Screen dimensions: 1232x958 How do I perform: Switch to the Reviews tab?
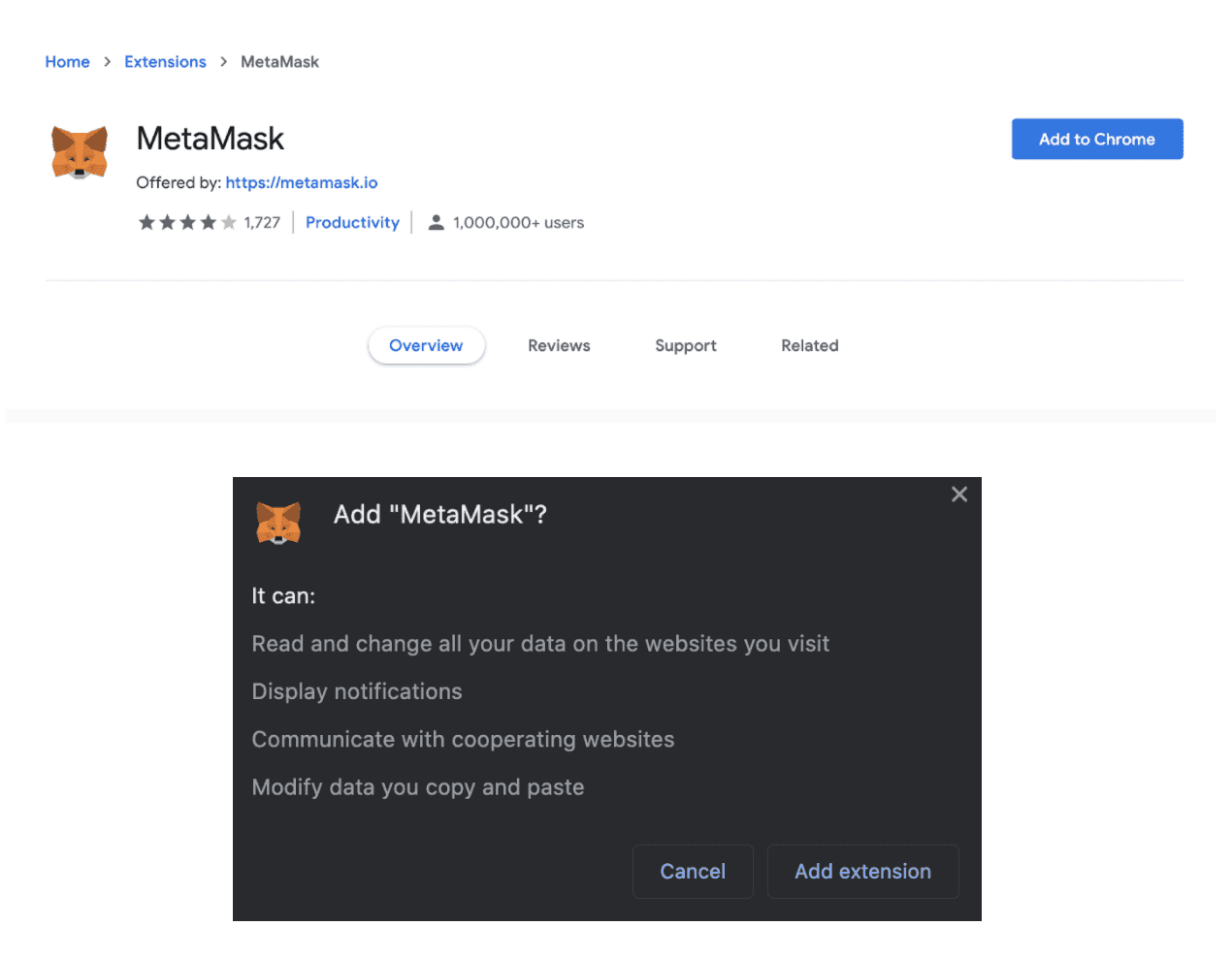click(x=559, y=345)
